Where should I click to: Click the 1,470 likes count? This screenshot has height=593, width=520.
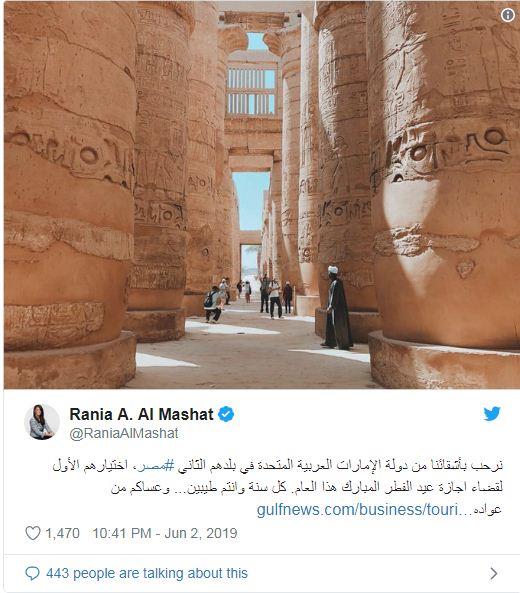(x=62, y=533)
